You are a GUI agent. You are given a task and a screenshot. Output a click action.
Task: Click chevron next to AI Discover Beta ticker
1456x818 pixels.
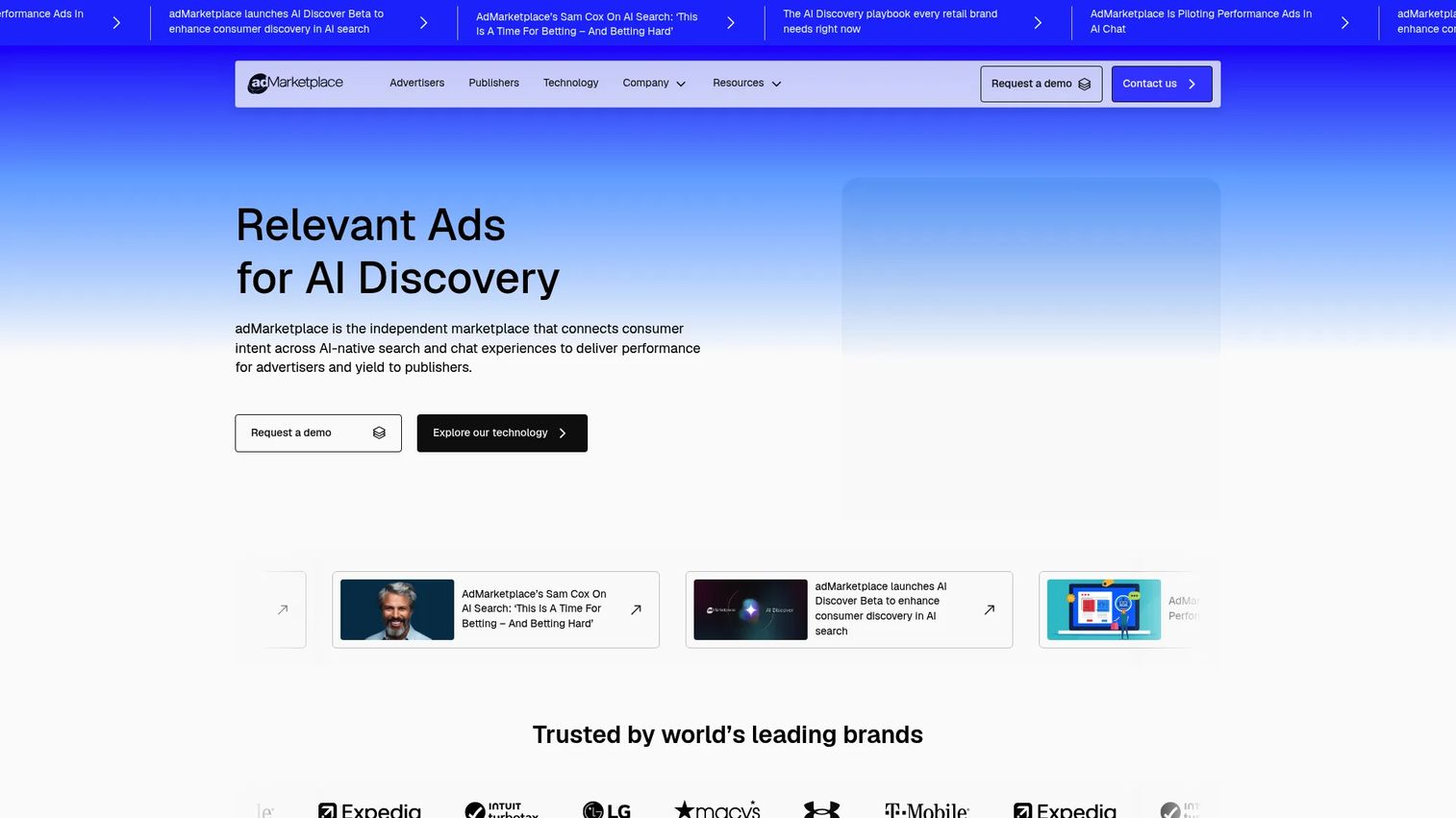423,22
